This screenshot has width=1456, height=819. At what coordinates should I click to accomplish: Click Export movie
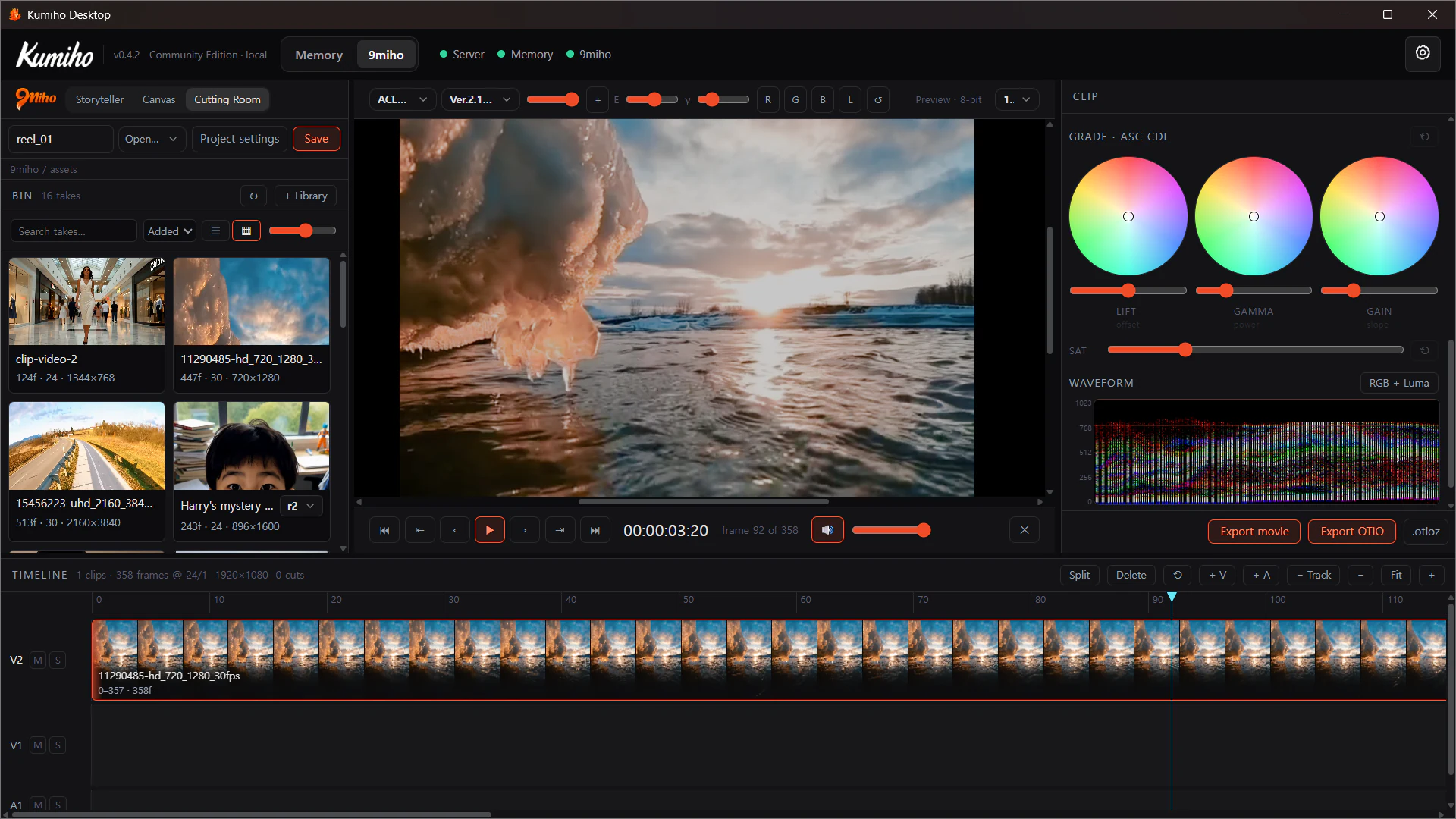click(1254, 532)
